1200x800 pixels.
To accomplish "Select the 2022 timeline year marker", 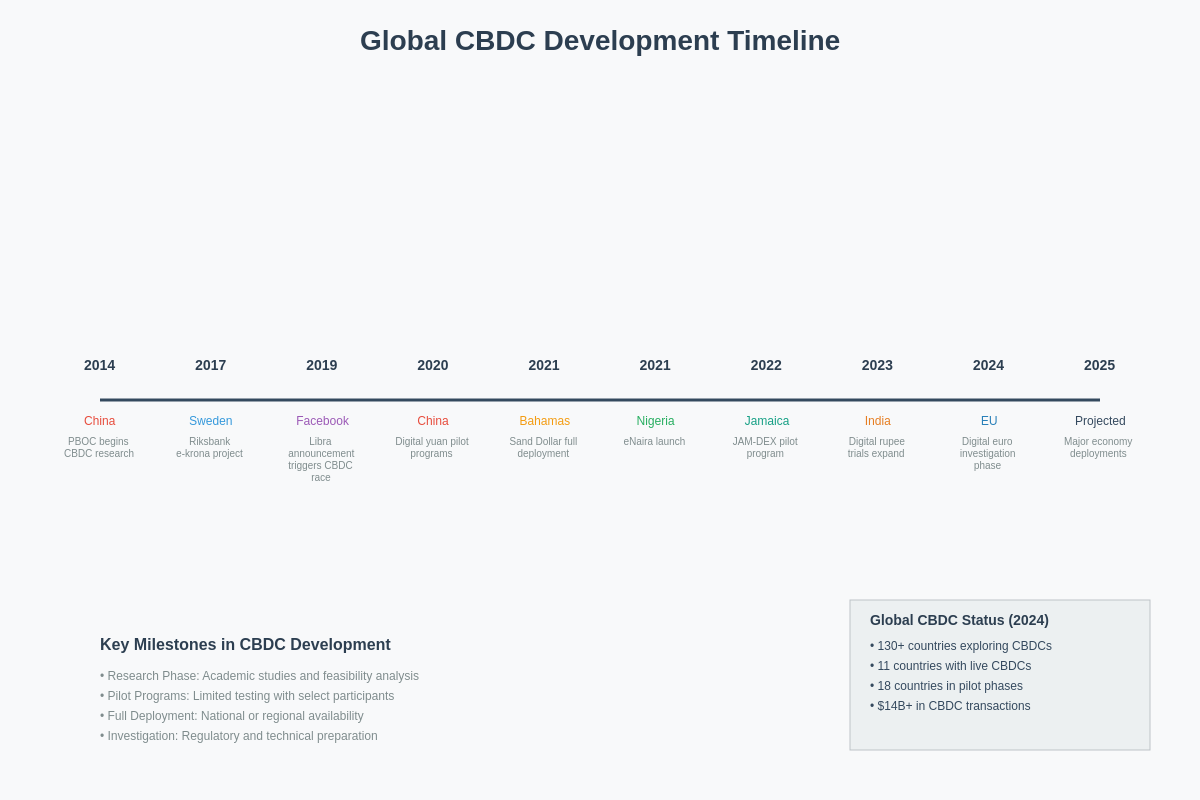I will (766, 365).
